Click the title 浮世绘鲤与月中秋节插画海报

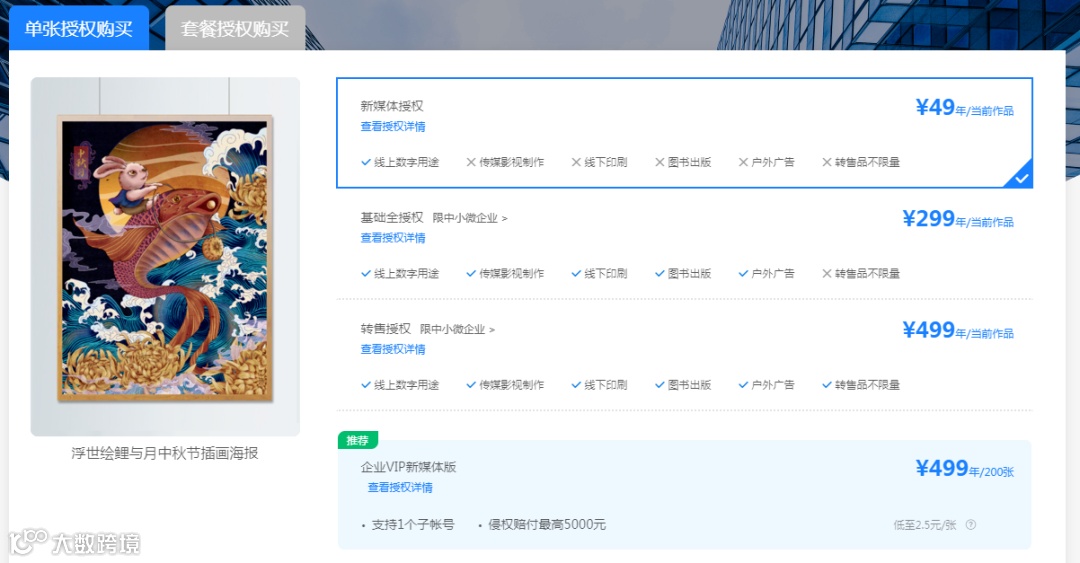tap(165, 453)
